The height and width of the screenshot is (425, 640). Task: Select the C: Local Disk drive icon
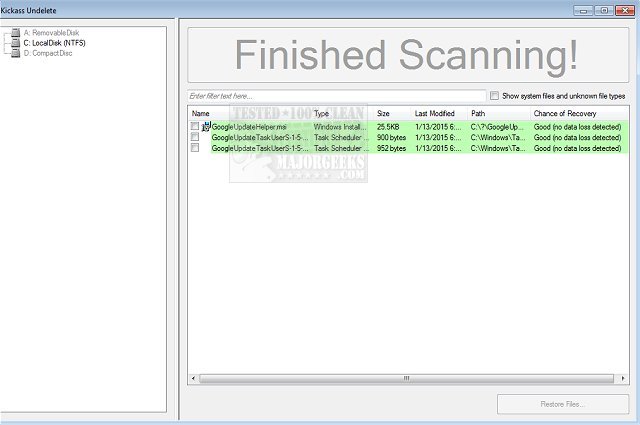pos(15,42)
